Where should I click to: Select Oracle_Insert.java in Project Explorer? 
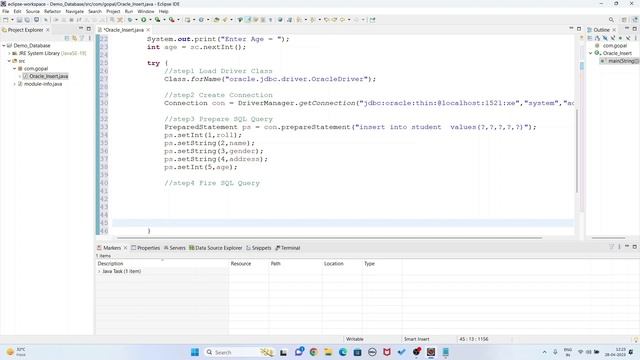tap(45, 76)
